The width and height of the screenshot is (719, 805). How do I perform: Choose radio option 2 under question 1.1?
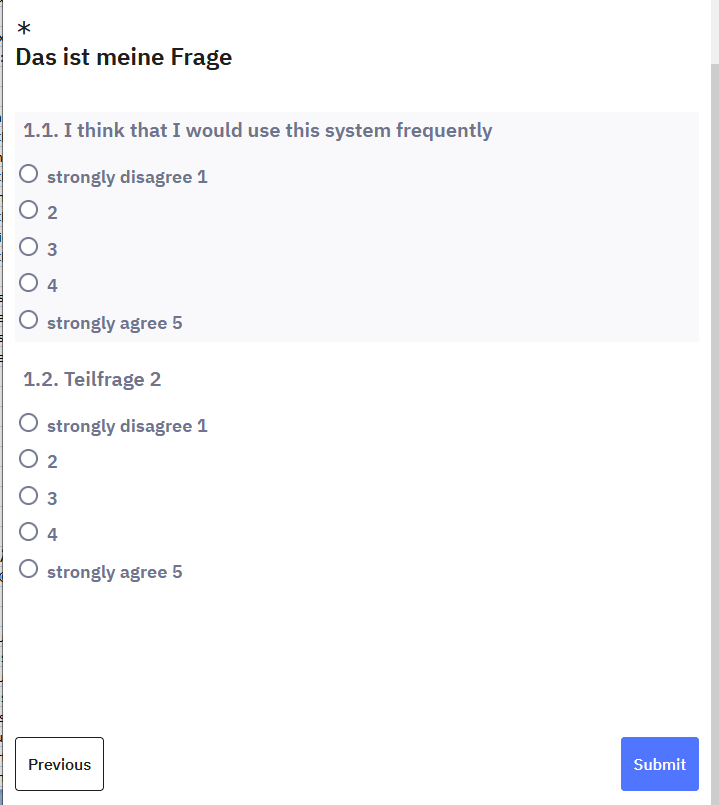29,210
